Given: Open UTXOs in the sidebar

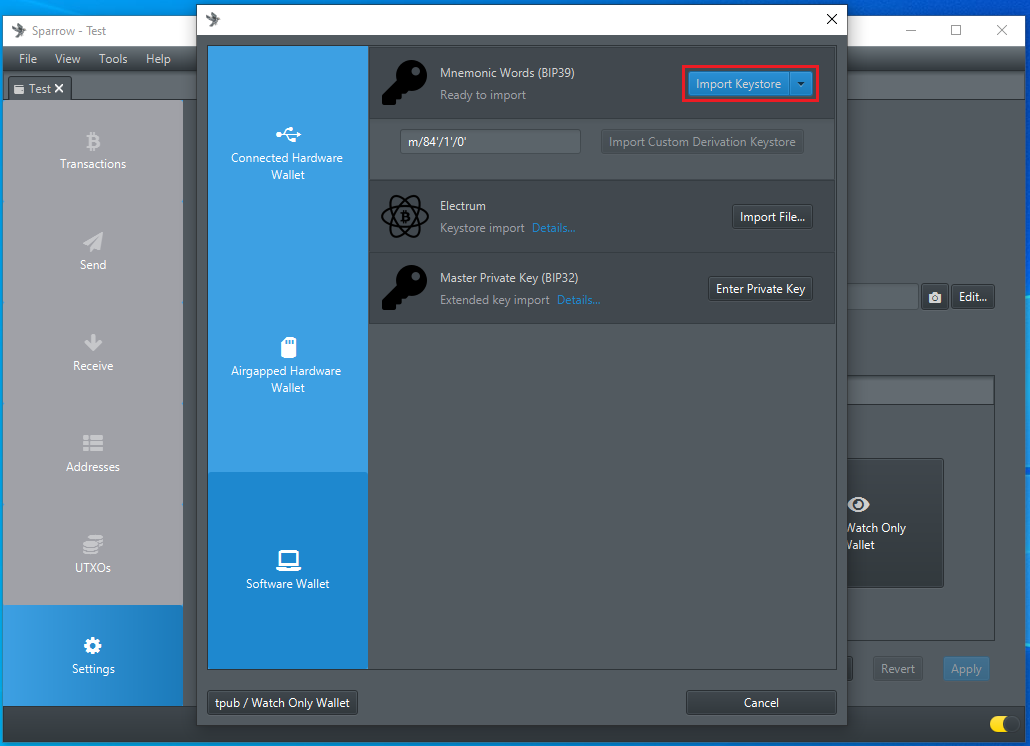Looking at the screenshot, I should click(93, 555).
